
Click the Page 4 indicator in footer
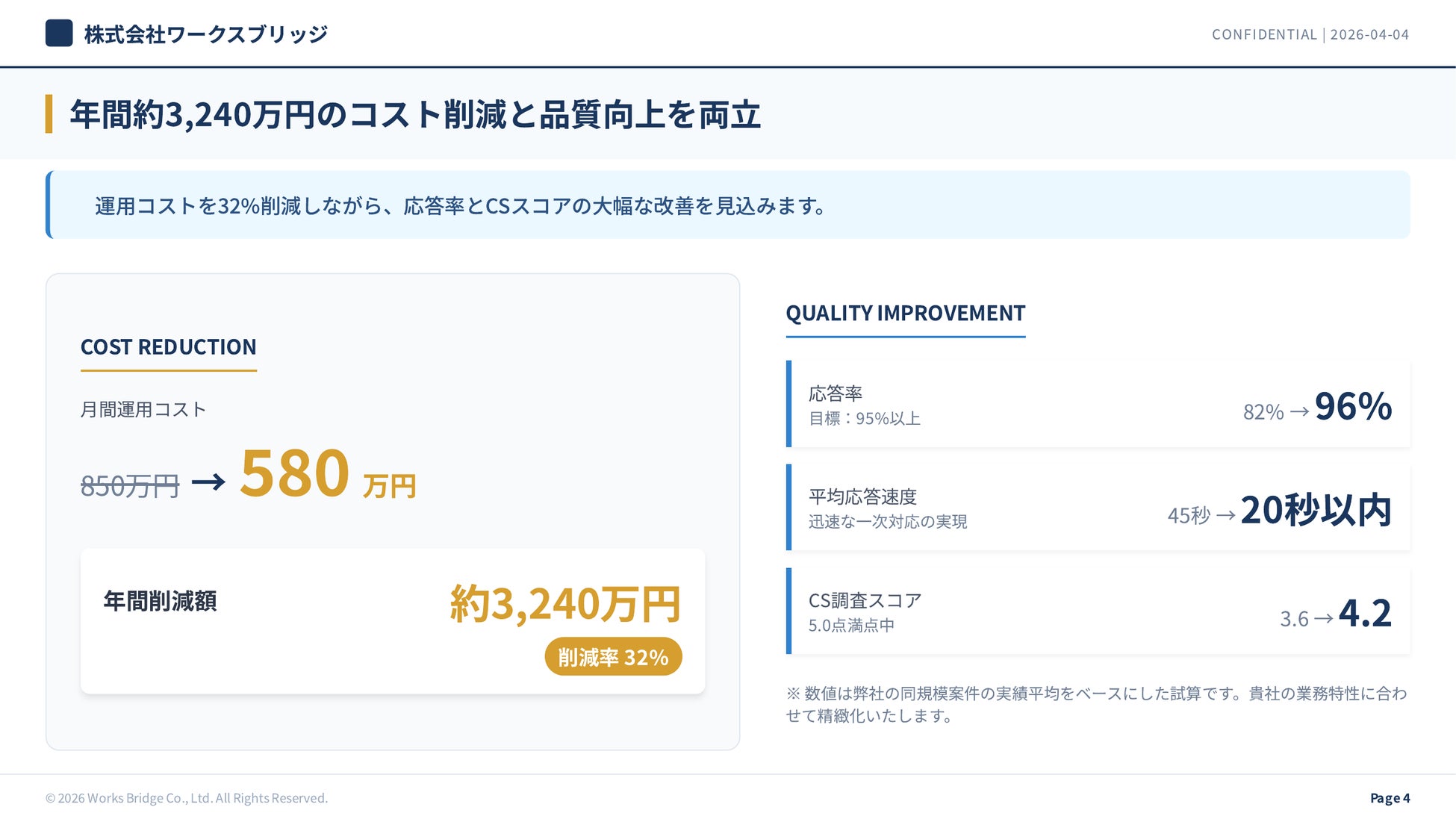[1390, 798]
